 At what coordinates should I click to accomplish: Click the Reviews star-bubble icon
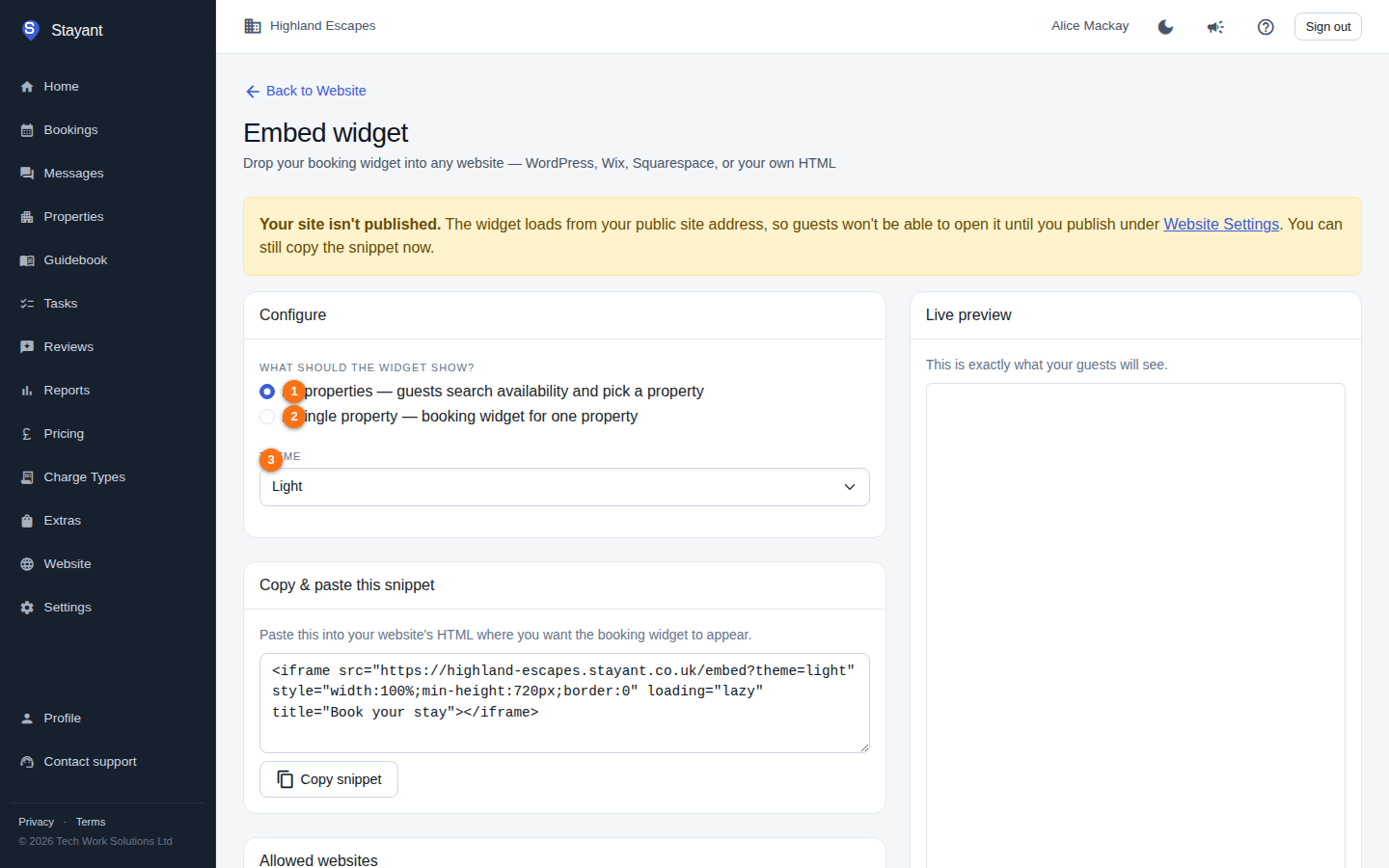[x=27, y=347]
